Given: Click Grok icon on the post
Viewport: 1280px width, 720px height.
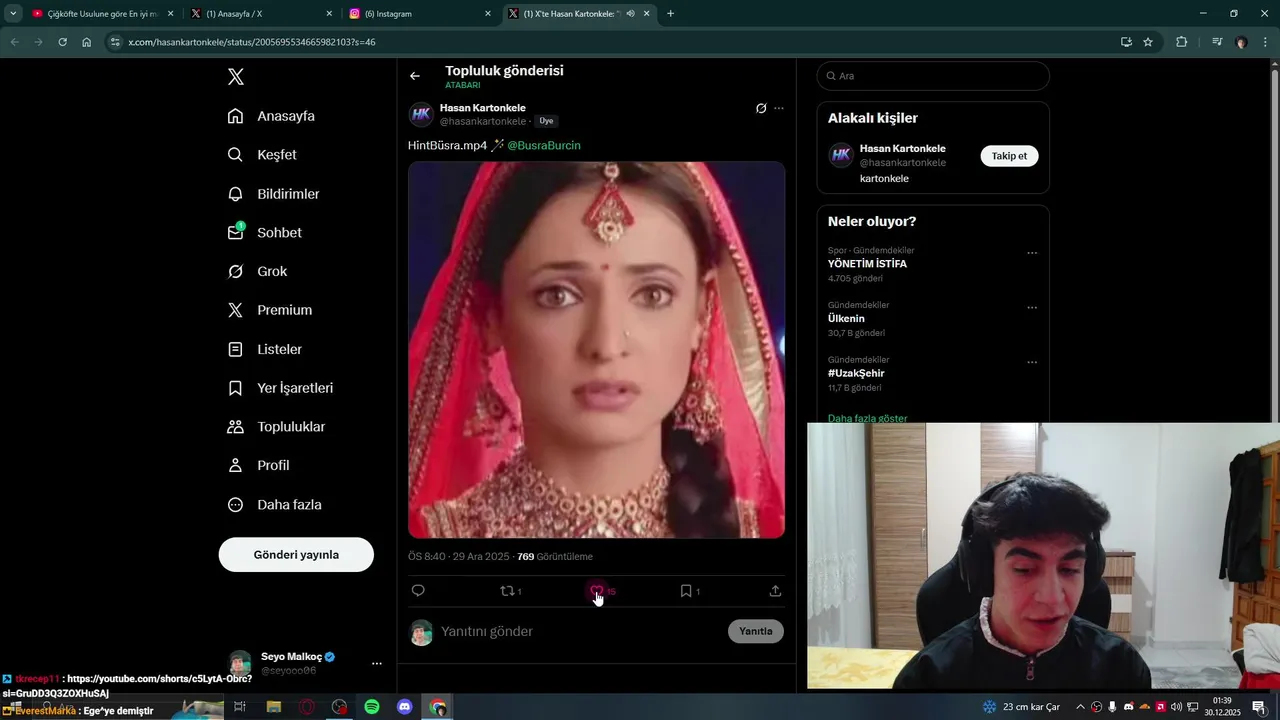Looking at the screenshot, I should 761,108.
